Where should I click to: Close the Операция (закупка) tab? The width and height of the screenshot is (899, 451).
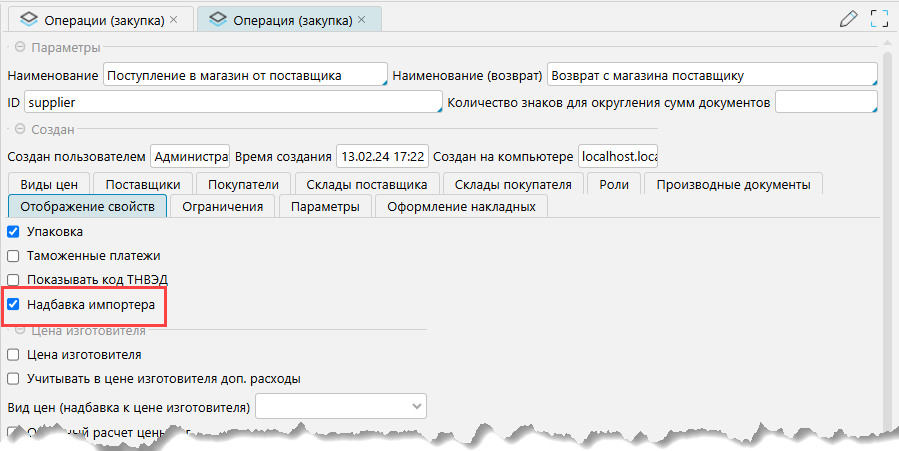coord(361,19)
